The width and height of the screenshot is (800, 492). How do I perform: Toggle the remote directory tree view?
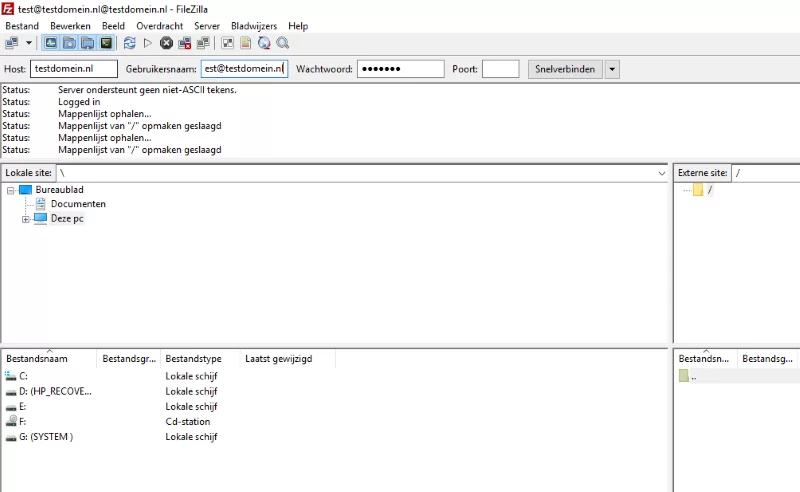point(88,43)
